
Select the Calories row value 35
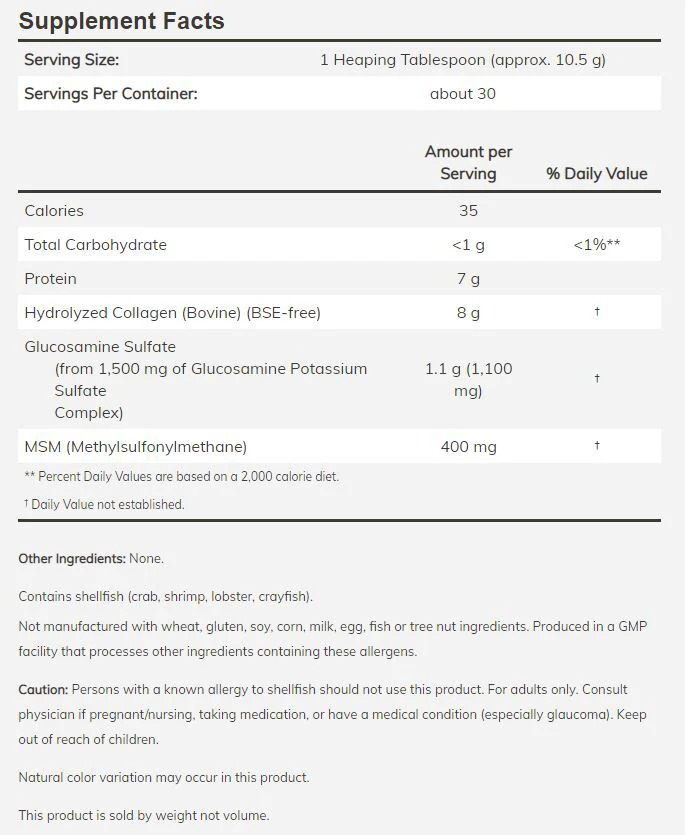pos(468,210)
